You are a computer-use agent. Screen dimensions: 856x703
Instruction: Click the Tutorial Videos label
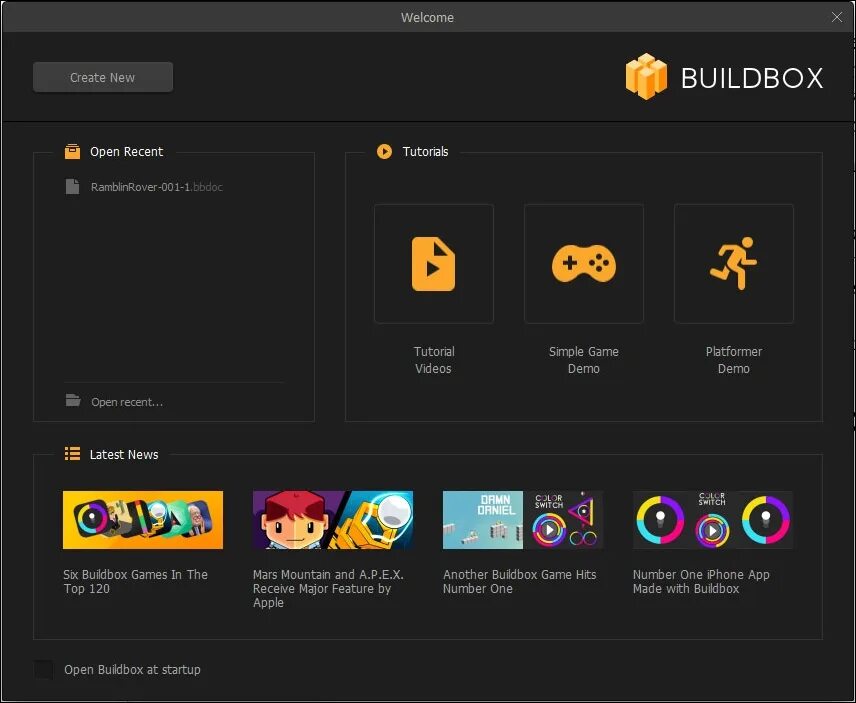tap(433, 360)
